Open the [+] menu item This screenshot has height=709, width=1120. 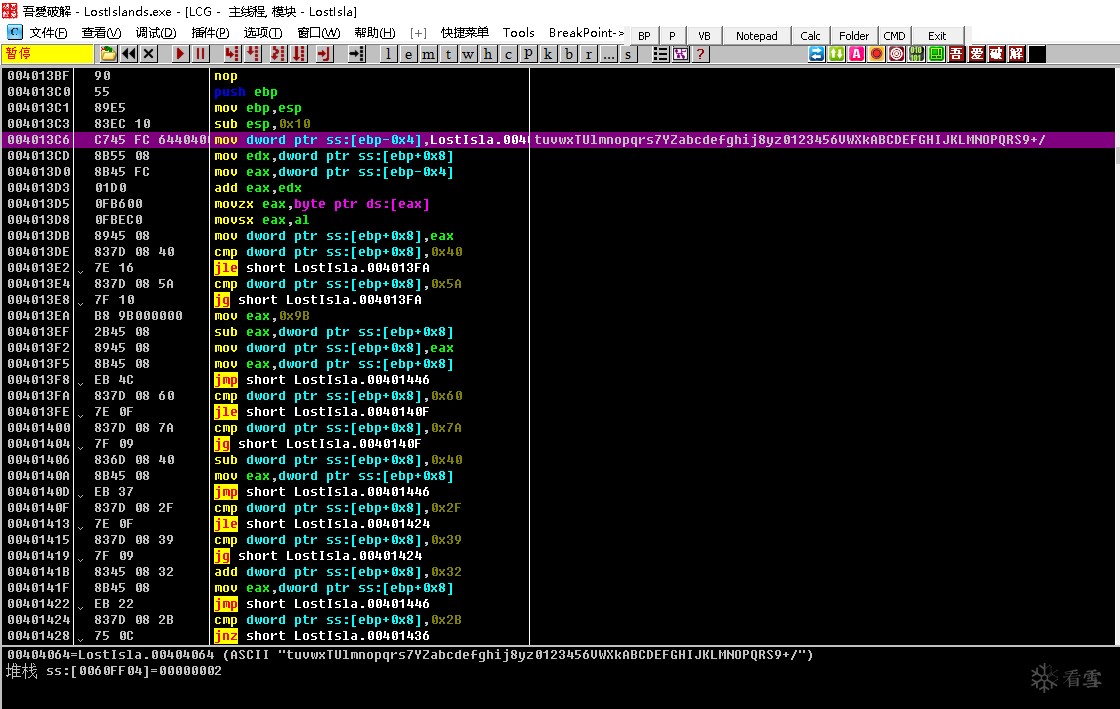pos(418,33)
